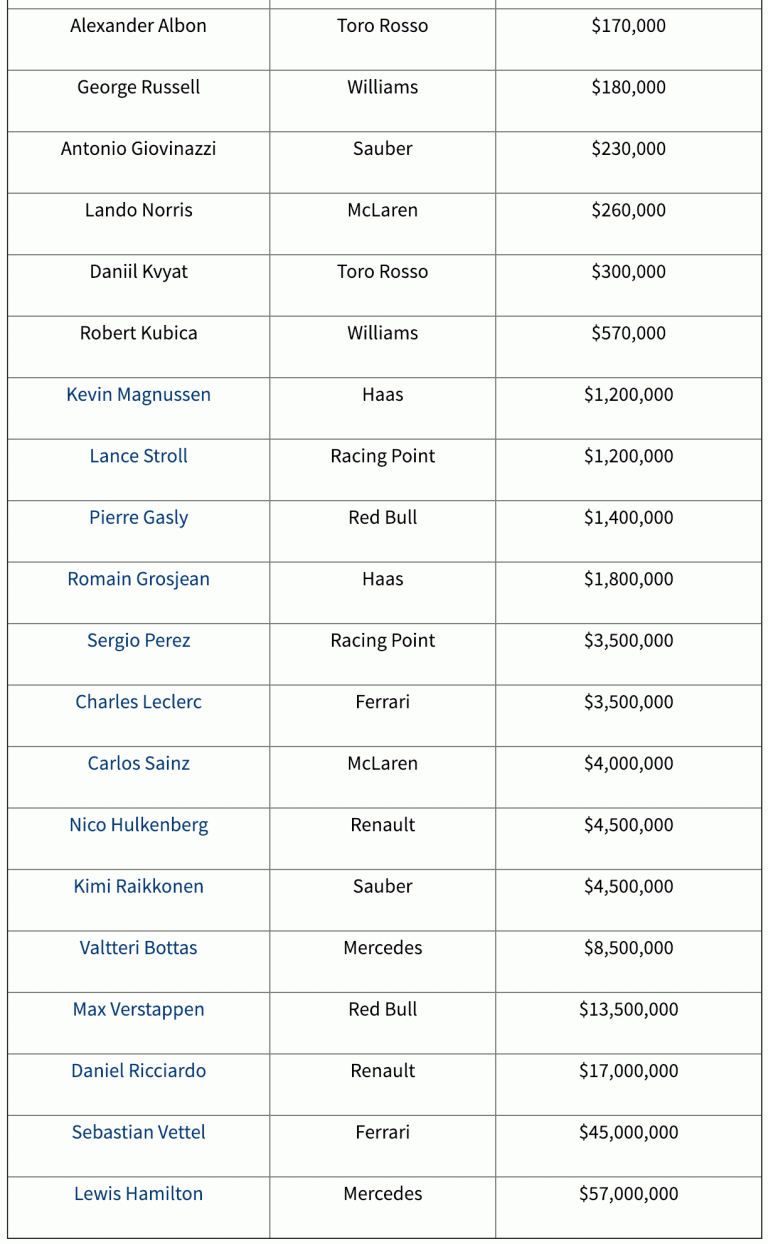
Task: Select Lewis Hamilton's $57,000,000 salary cell
Action: click(628, 1194)
